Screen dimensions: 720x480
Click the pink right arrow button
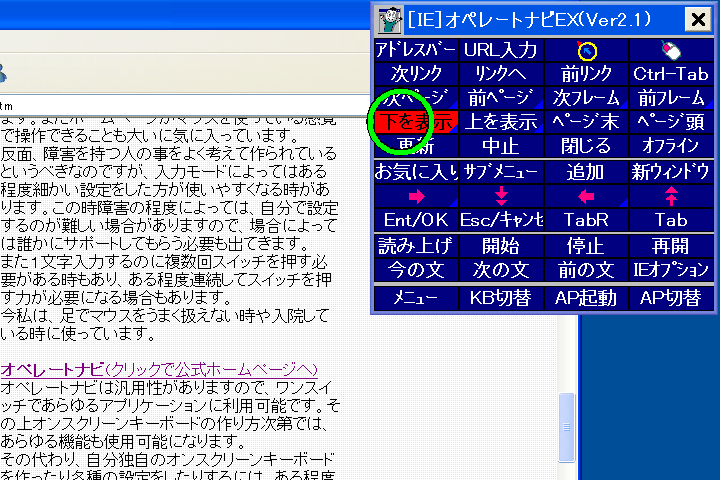[416, 196]
